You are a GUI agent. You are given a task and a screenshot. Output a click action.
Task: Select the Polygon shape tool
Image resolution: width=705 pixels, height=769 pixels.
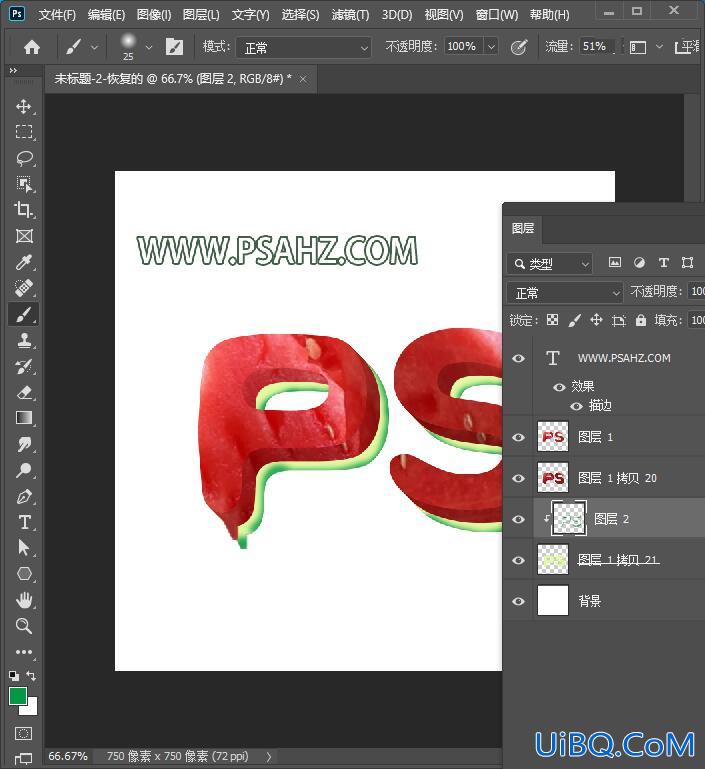(24, 574)
